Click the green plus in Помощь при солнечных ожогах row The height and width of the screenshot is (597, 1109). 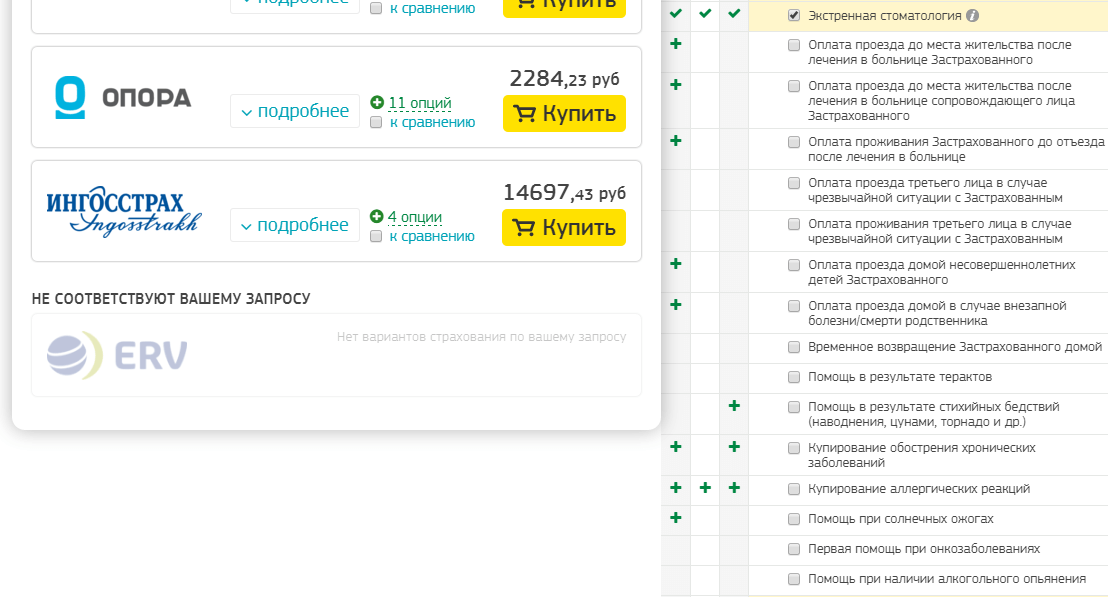pos(676,518)
